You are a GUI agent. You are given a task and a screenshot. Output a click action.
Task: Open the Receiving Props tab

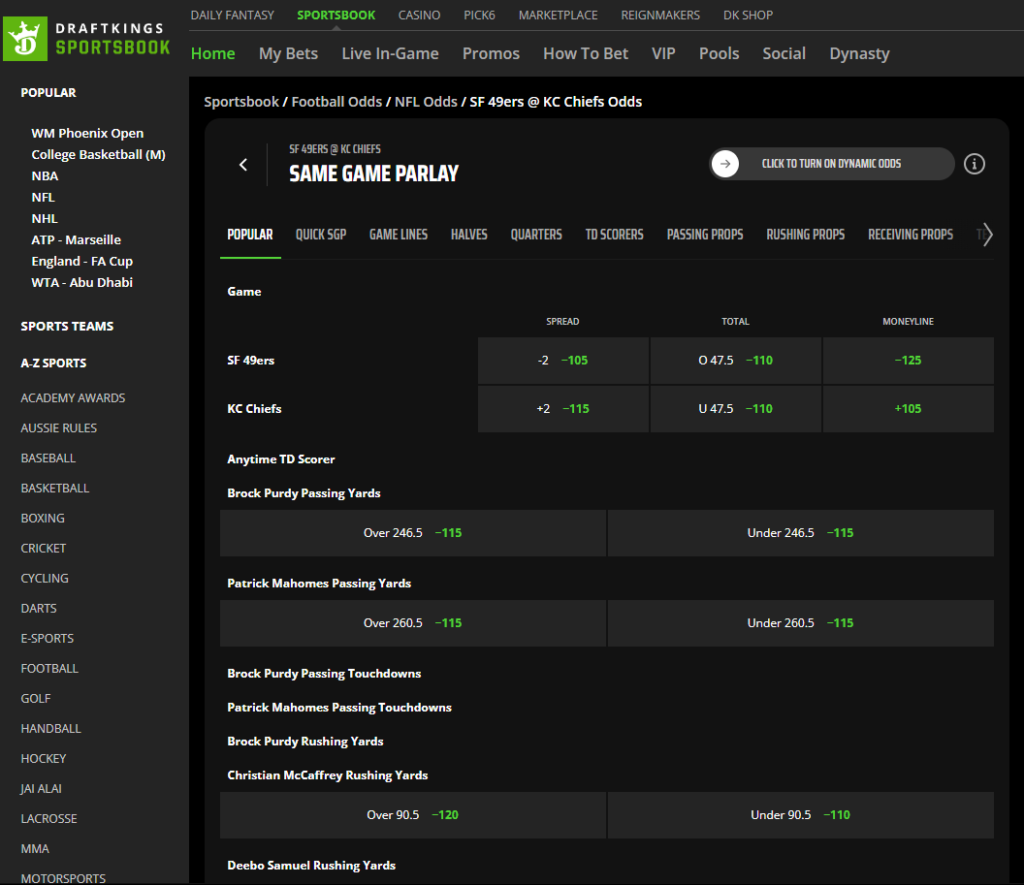[x=910, y=234]
